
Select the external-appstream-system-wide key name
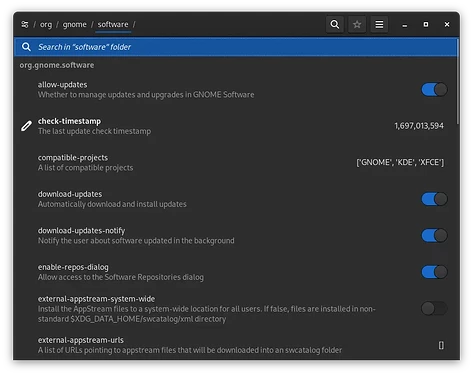(96, 299)
